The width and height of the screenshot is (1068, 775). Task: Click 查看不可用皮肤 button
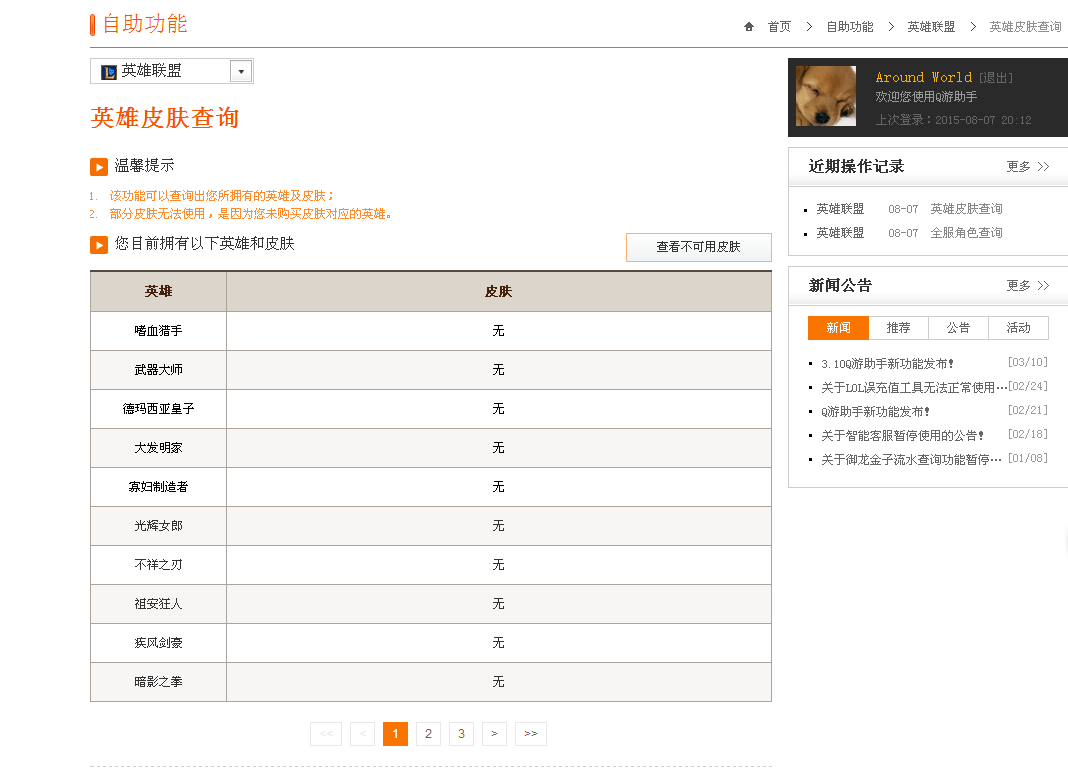click(x=698, y=247)
